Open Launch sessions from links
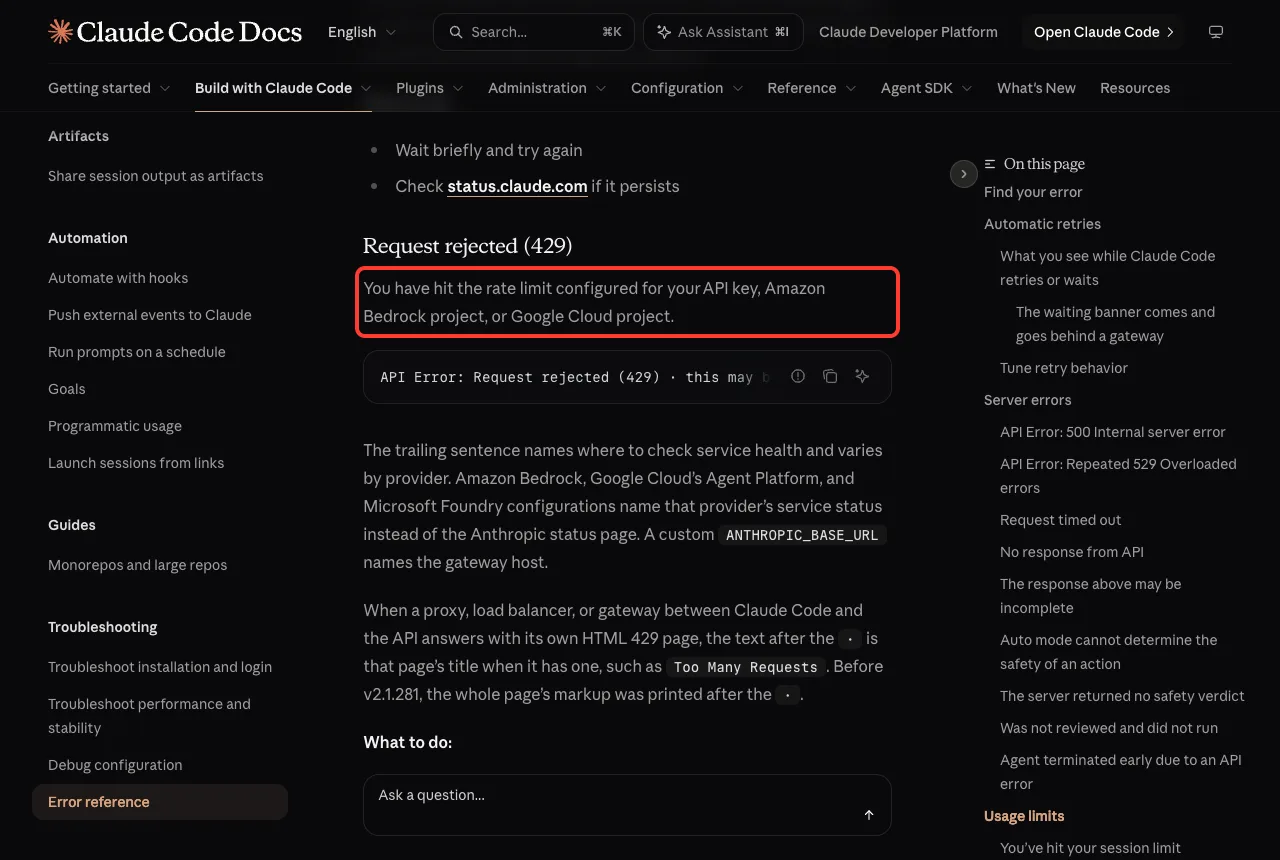 pyautogui.click(x=136, y=463)
